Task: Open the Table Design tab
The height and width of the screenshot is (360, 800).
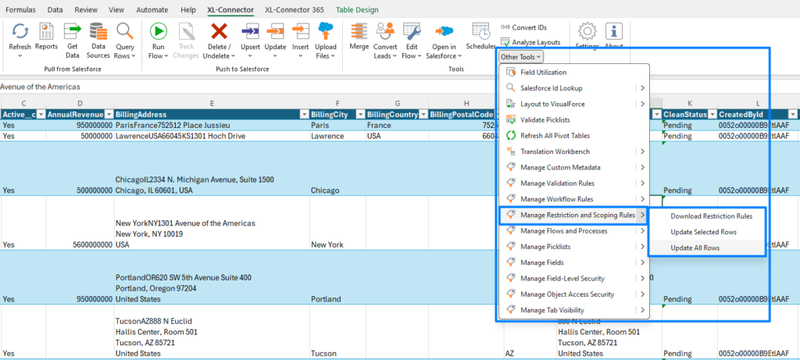Action: pyautogui.click(x=357, y=10)
